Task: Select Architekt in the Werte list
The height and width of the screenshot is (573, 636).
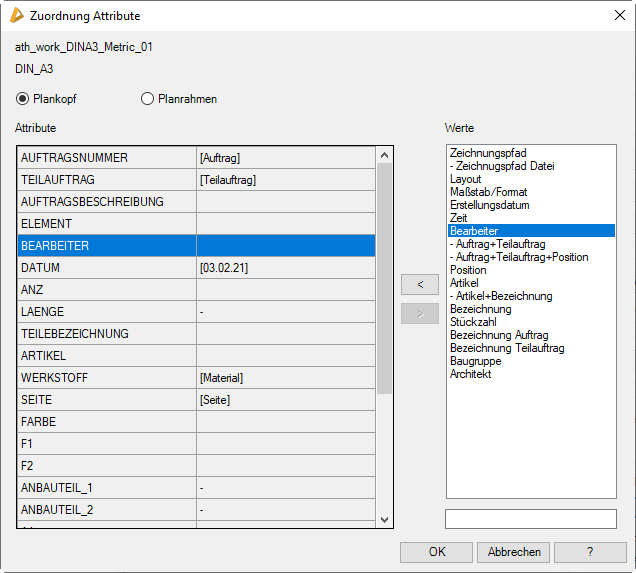Action: coord(471,374)
